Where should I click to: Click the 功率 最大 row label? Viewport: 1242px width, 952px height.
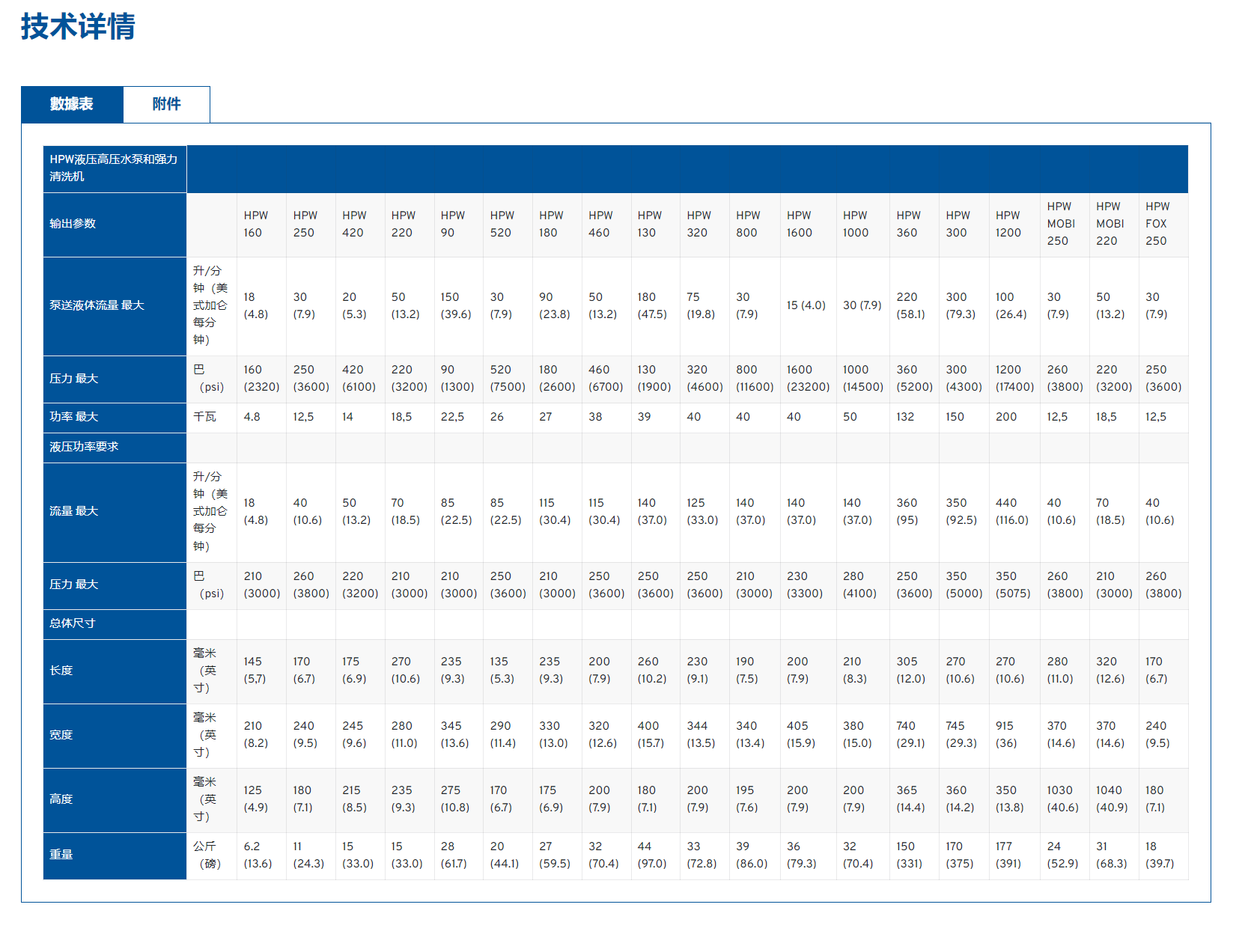click(x=74, y=417)
